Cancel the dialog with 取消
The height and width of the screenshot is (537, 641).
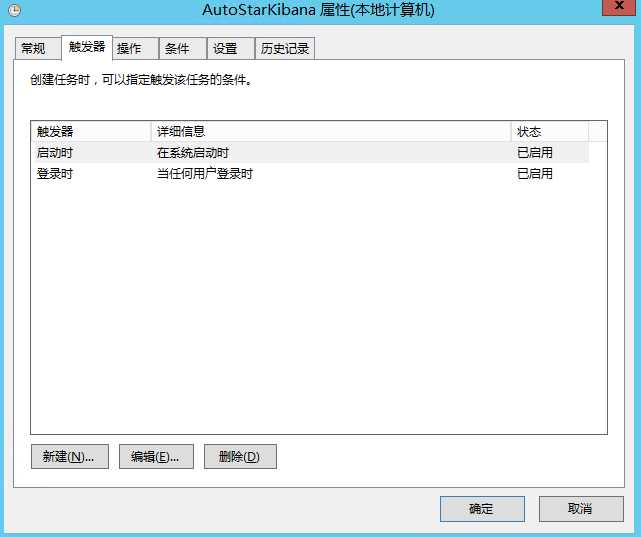580,508
